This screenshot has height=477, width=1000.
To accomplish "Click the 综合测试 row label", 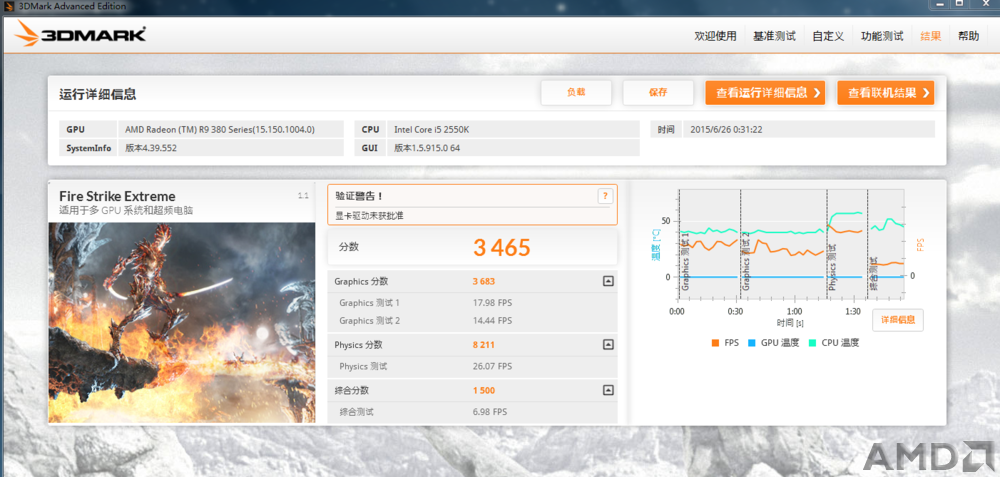I will tap(357, 412).
